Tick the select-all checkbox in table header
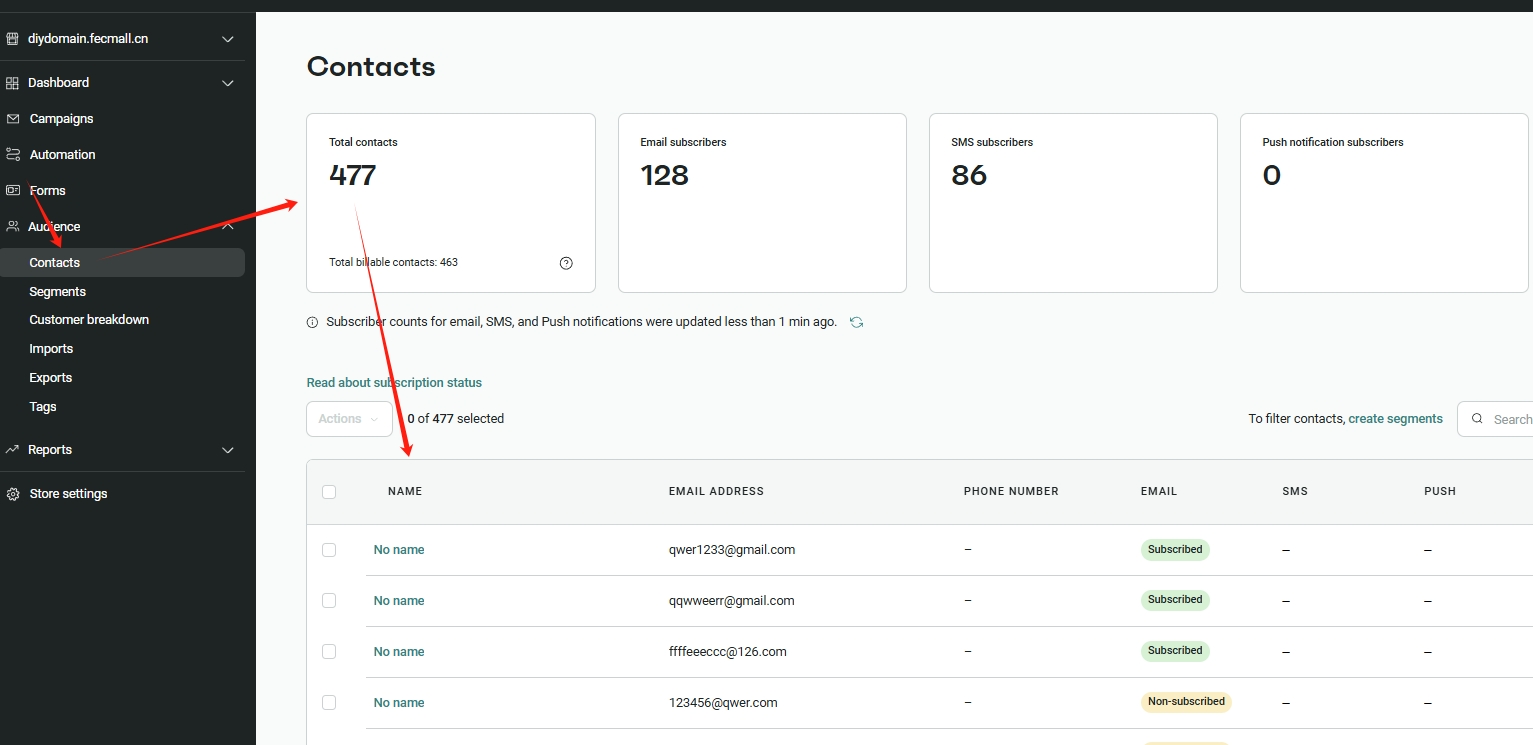1533x745 pixels. 329,492
